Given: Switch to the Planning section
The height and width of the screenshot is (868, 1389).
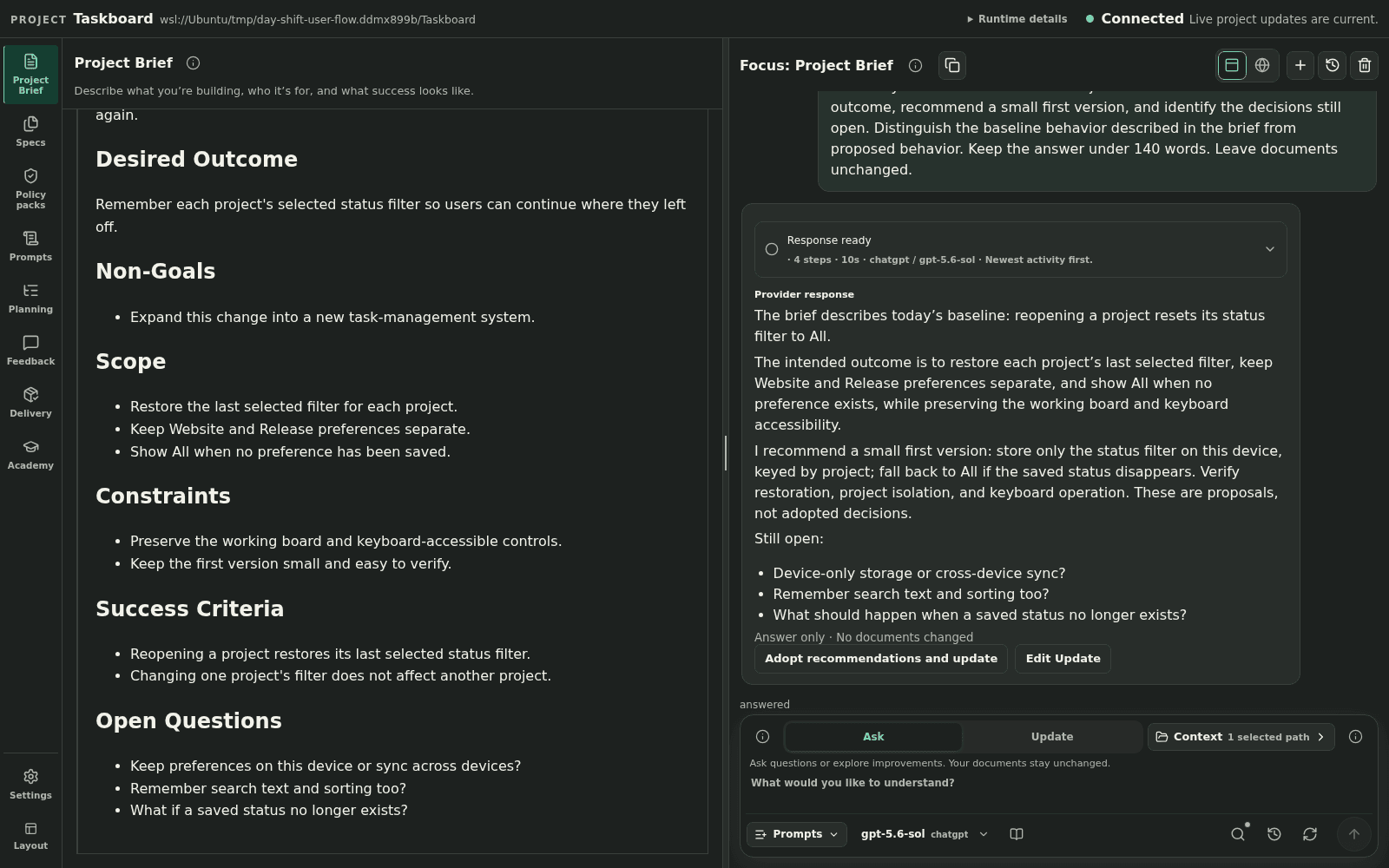Looking at the screenshot, I should (x=30, y=298).
